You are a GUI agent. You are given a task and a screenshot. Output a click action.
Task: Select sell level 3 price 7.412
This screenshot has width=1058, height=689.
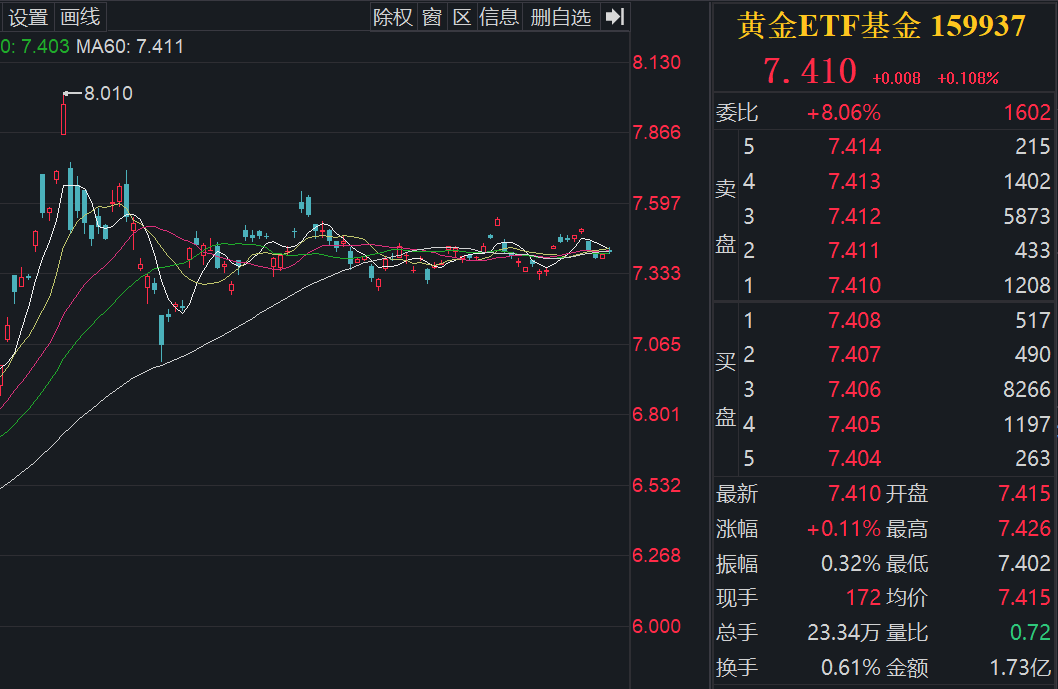point(854,216)
